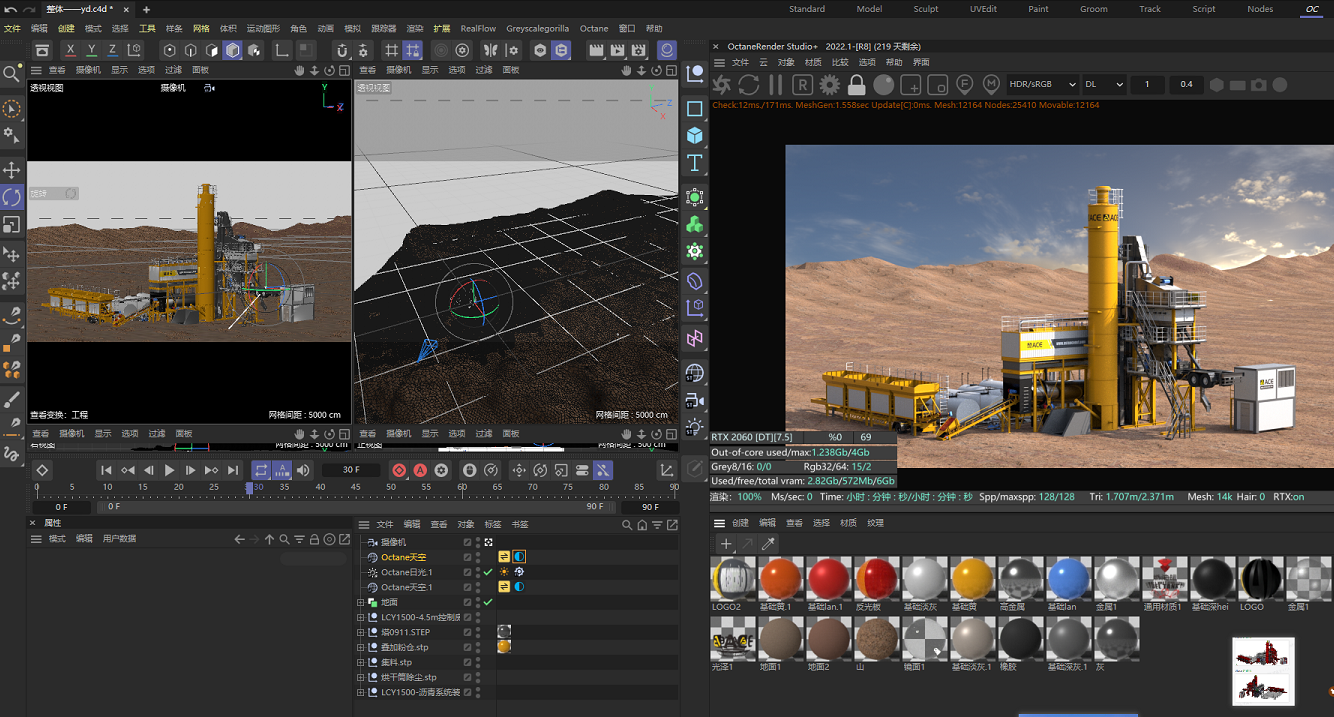This screenshot has width=1334, height=717.
Task: Select the Text spline tool icon
Action: 695,162
